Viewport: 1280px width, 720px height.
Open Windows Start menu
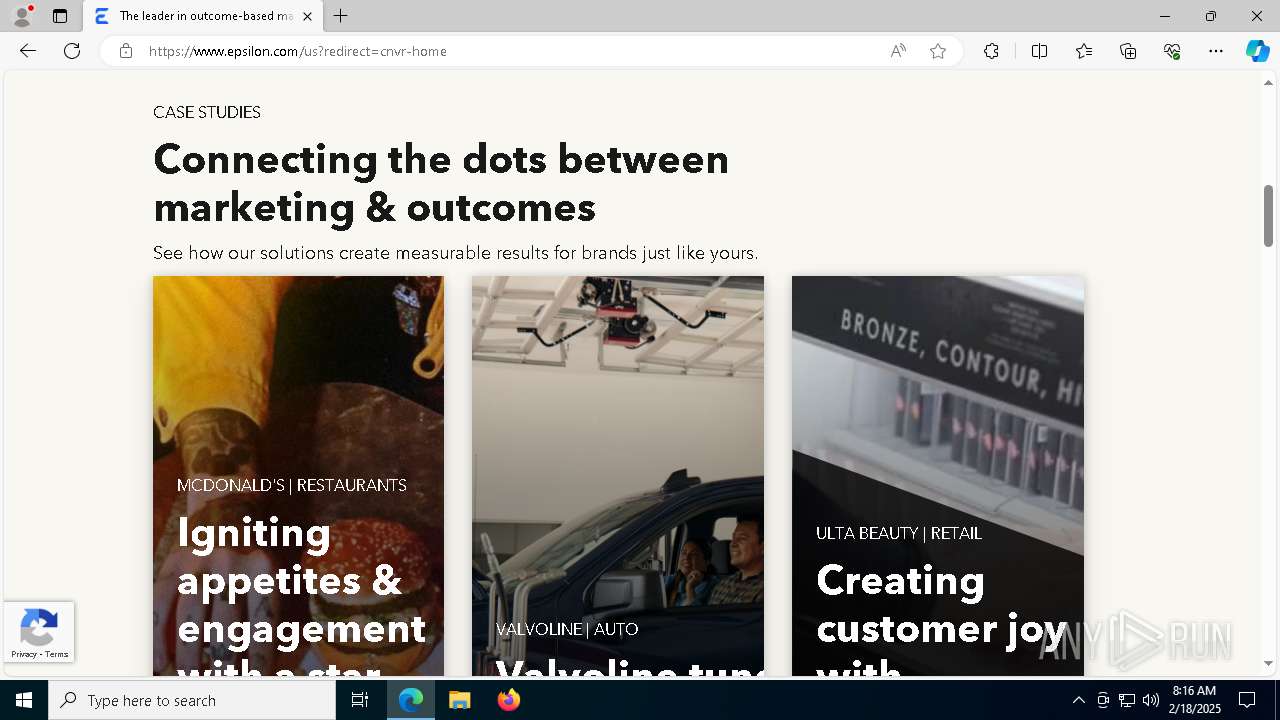pos(24,700)
